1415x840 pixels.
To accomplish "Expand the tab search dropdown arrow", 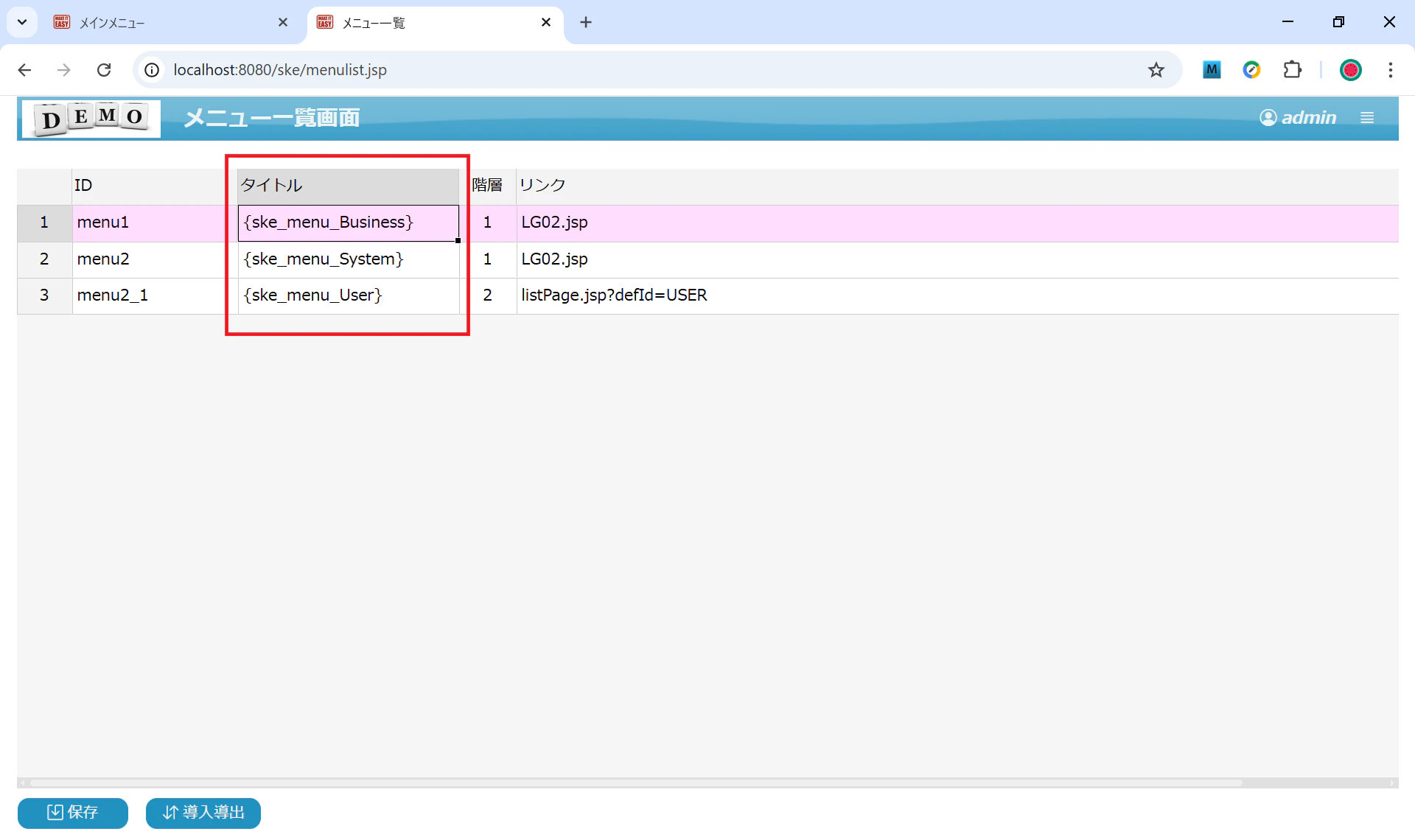I will point(22,22).
